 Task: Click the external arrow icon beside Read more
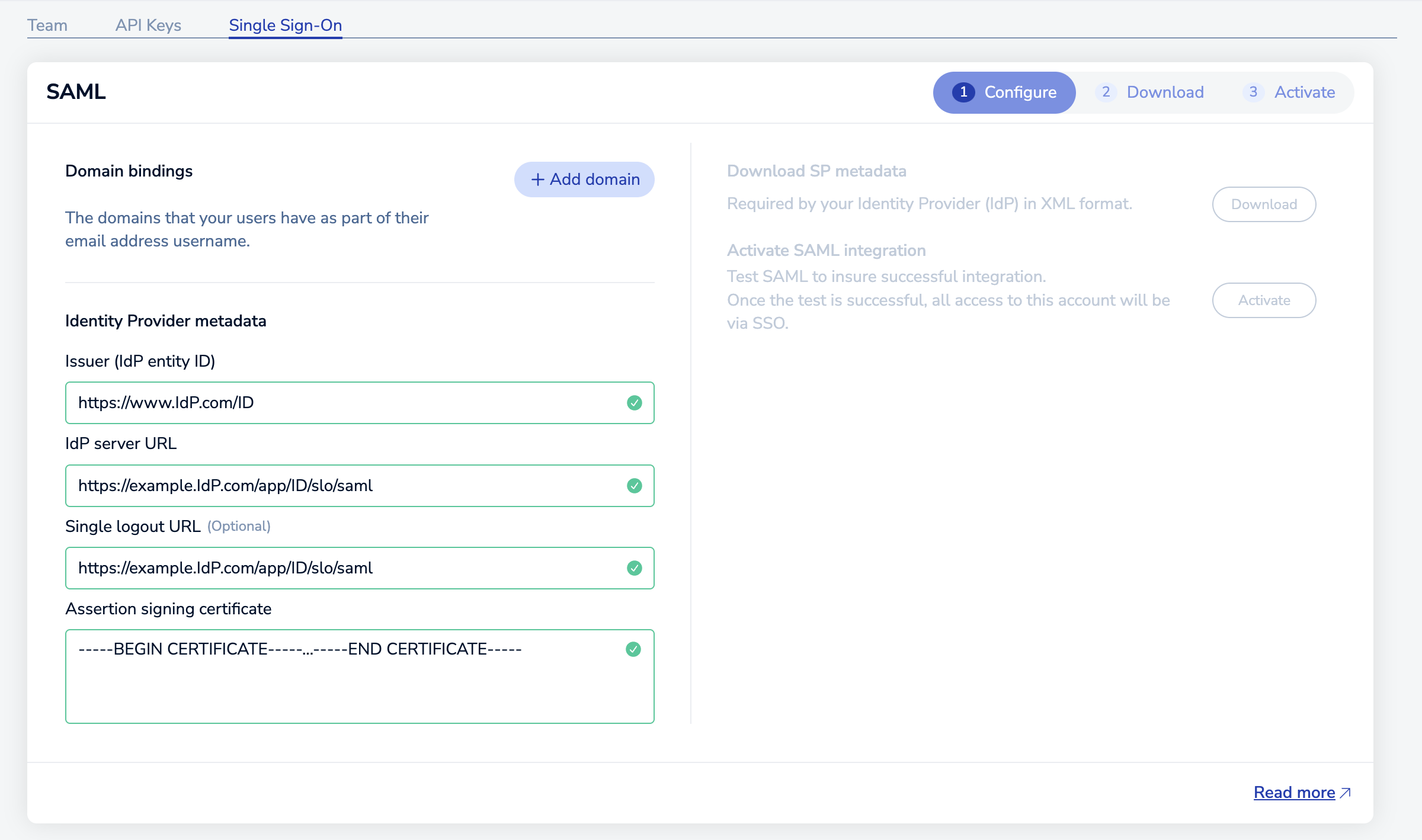click(x=1346, y=793)
